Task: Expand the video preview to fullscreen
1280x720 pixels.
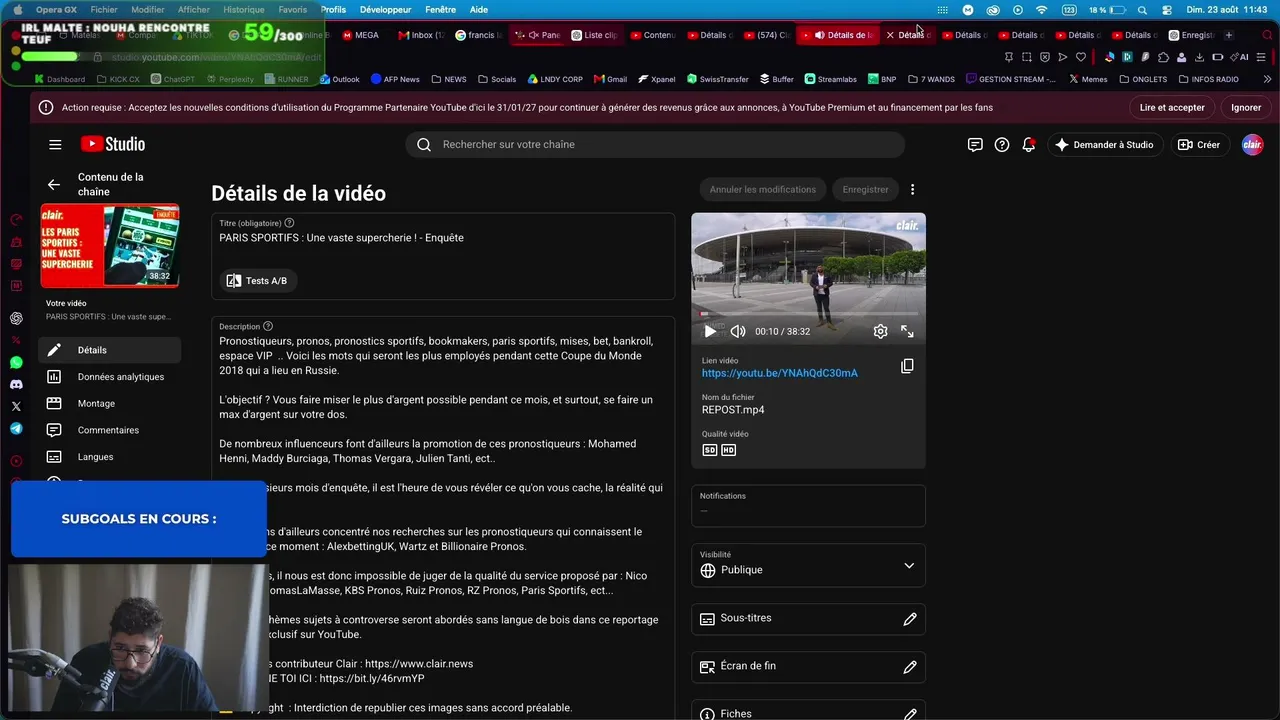Action: click(907, 331)
